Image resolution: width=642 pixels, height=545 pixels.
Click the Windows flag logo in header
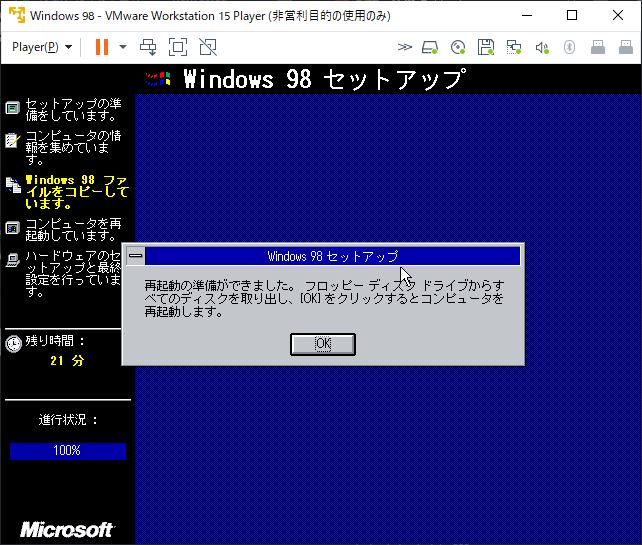(x=158, y=78)
